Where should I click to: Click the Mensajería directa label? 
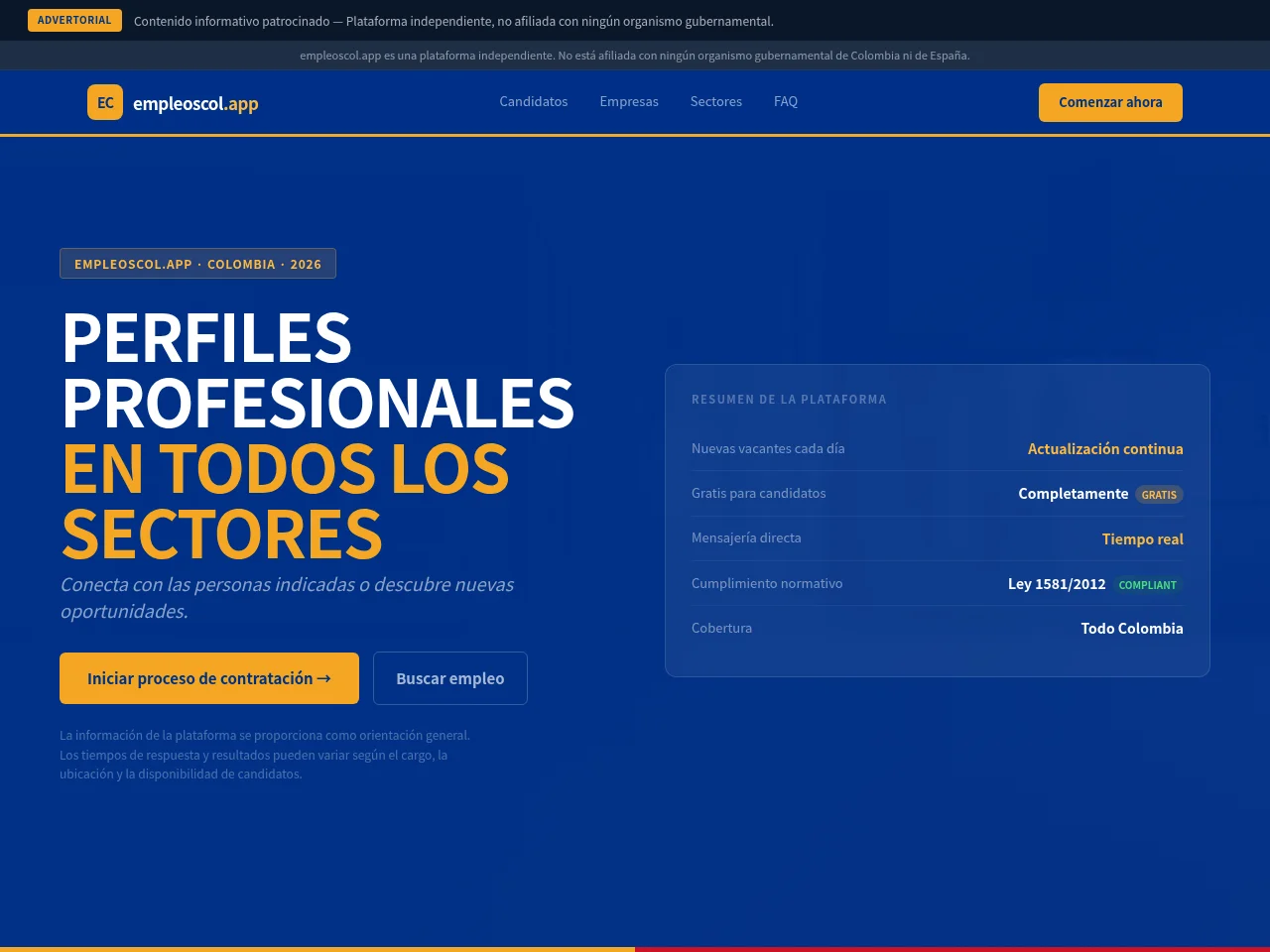pyautogui.click(x=746, y=537)
